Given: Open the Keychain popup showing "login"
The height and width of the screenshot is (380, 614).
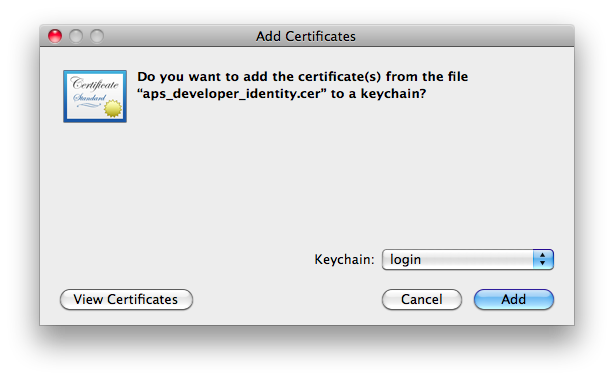Looking at the screenshot, I should pos(468,259).
